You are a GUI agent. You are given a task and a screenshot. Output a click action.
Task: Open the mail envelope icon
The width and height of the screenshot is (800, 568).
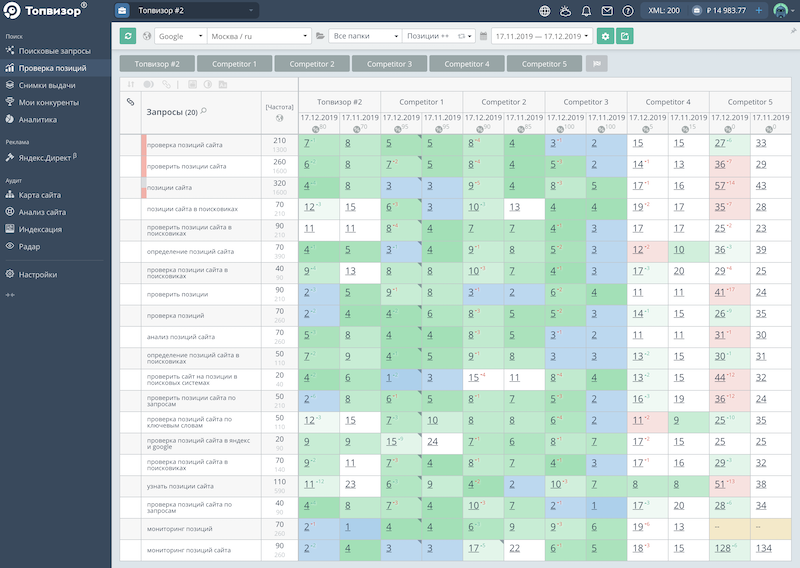point(607,10)
